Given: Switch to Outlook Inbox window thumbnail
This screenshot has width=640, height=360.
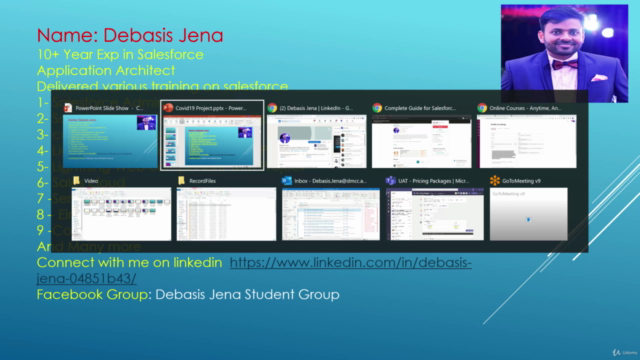Looking at the screenshot, I should [x=331, y=214].
